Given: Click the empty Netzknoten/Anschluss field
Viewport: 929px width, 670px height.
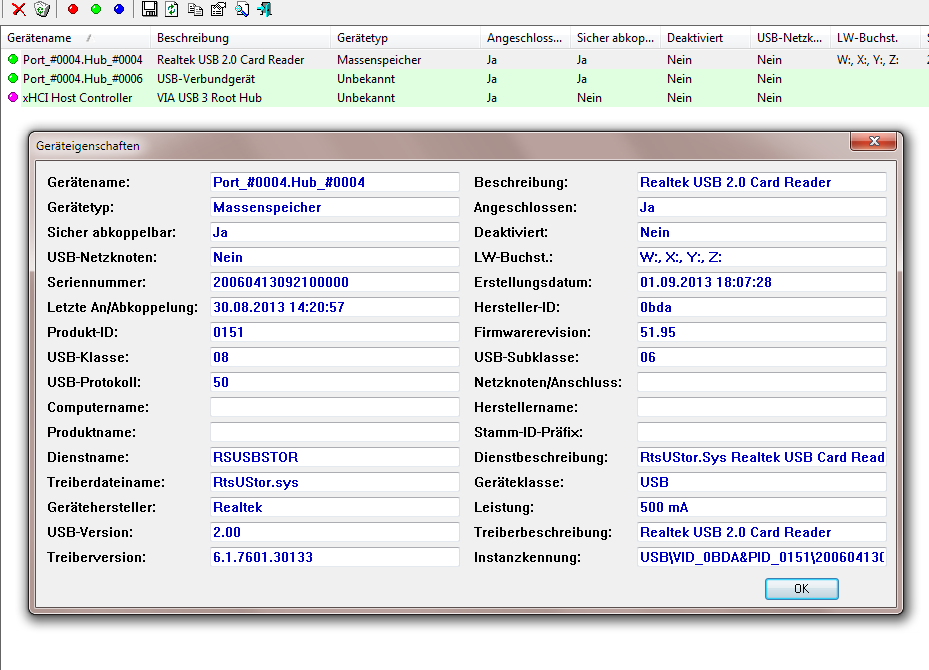Looking at the screenshot, I should [x=762, y=382].
